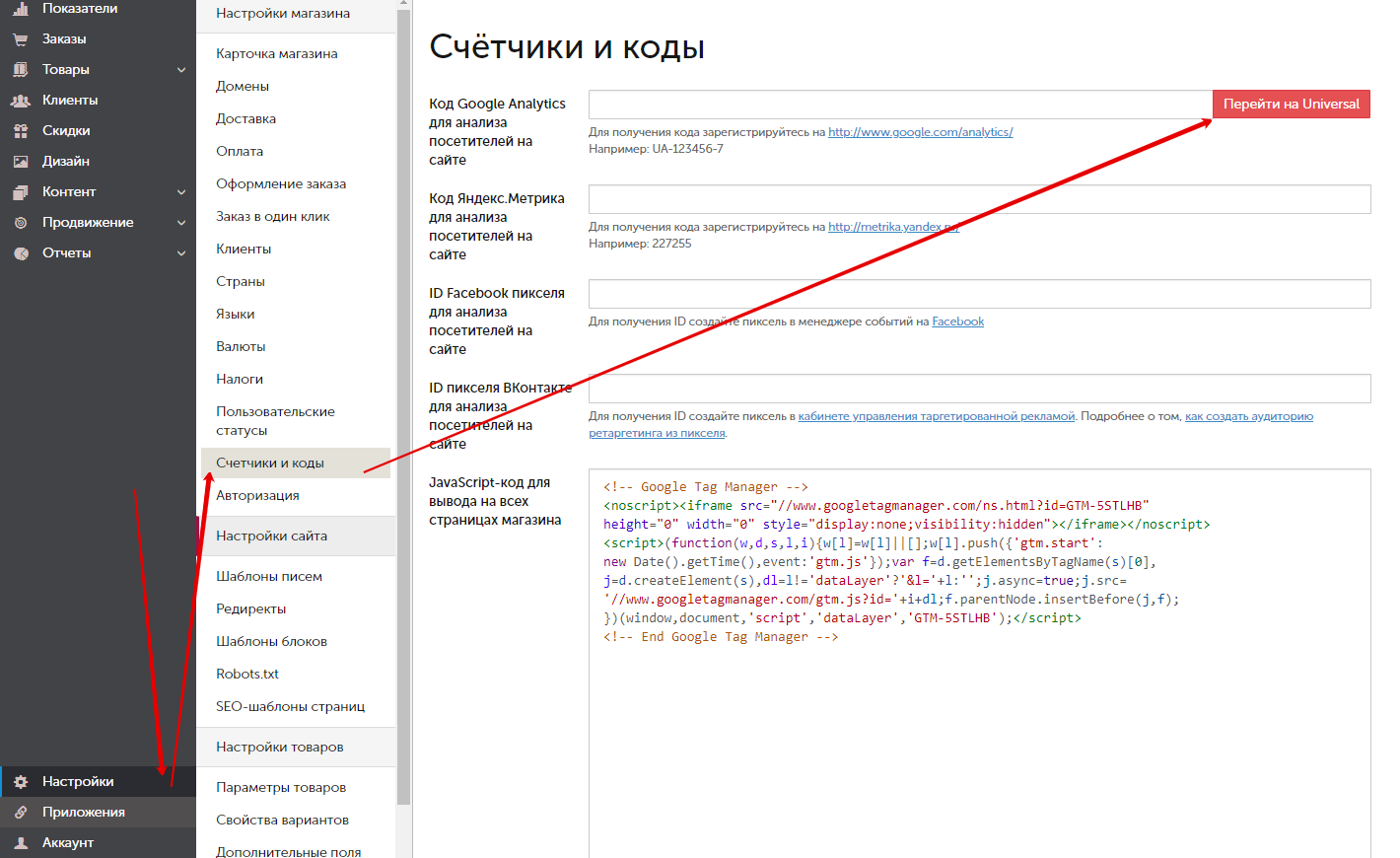Open Параметры товаров page
This screenshot has height=858, width=1400.
tap(281, 788)
